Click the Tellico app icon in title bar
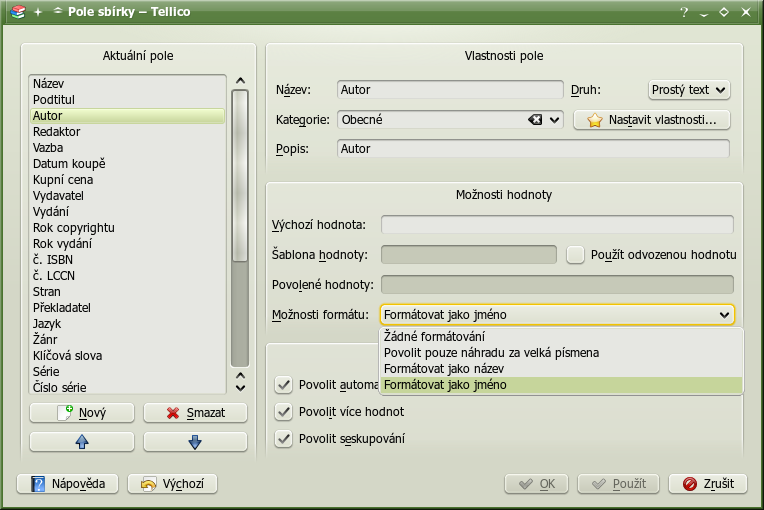764x510 pixels. (18, 12)
